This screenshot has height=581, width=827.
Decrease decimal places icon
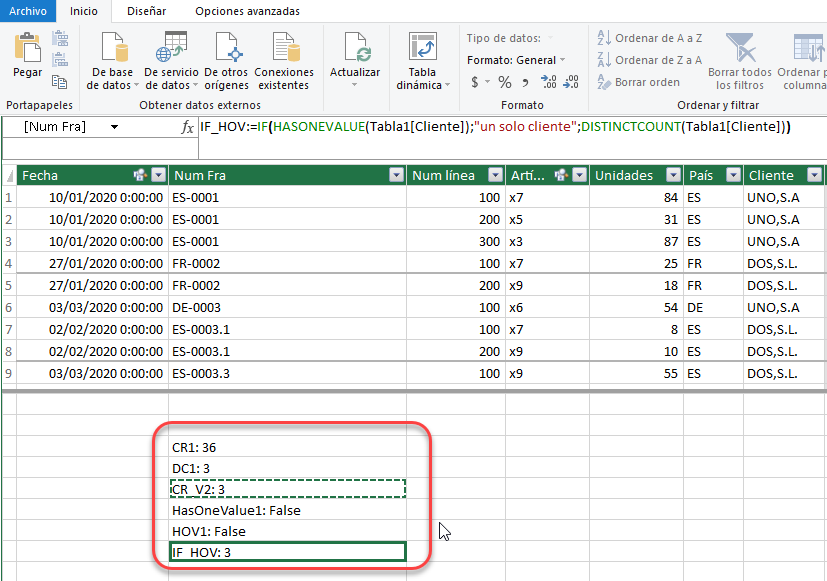[571, 82]
